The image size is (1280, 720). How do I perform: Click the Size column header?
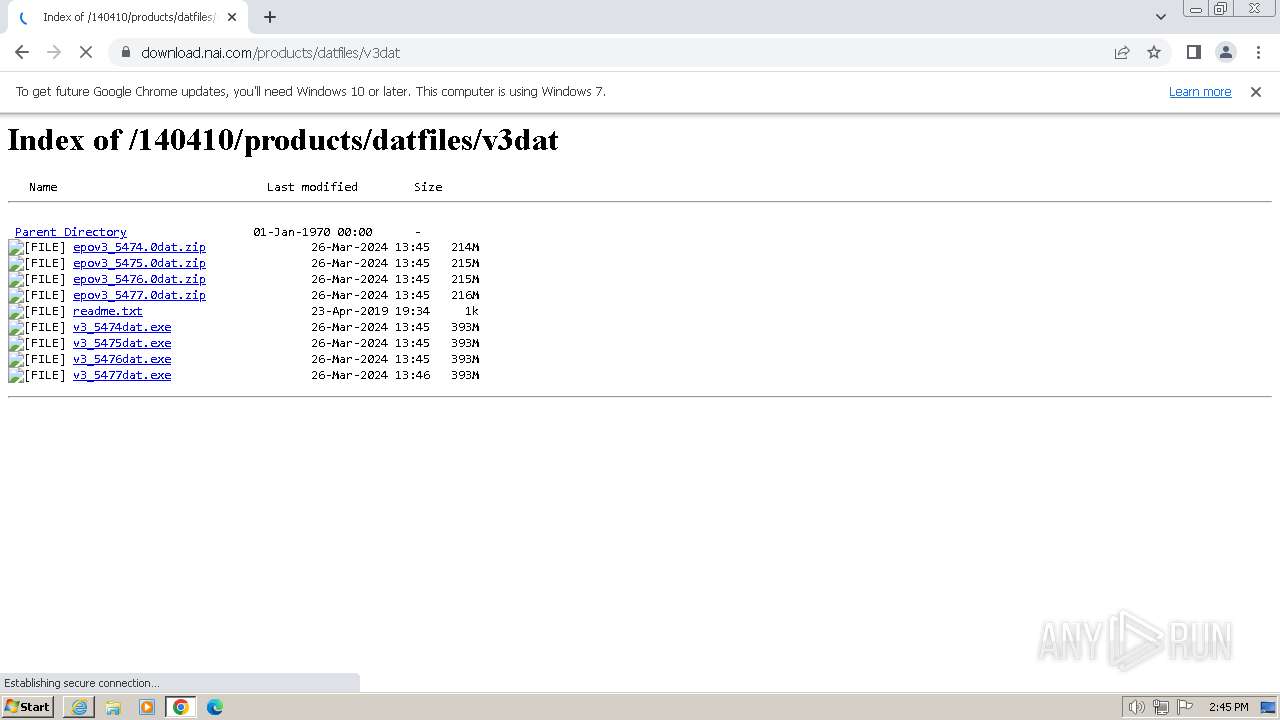pos(428,187)
